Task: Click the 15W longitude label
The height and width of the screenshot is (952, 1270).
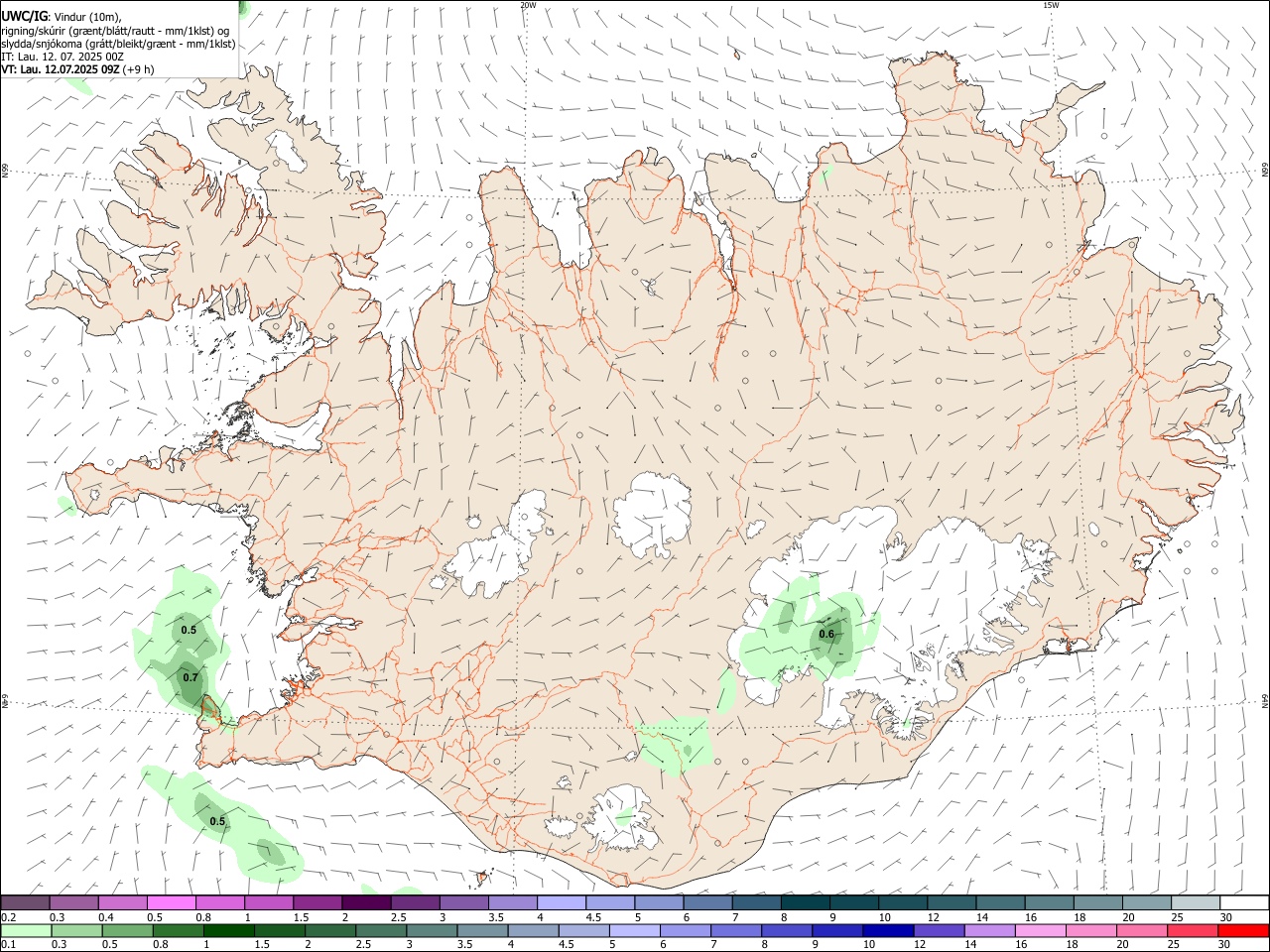Action: pos(1051,5)
